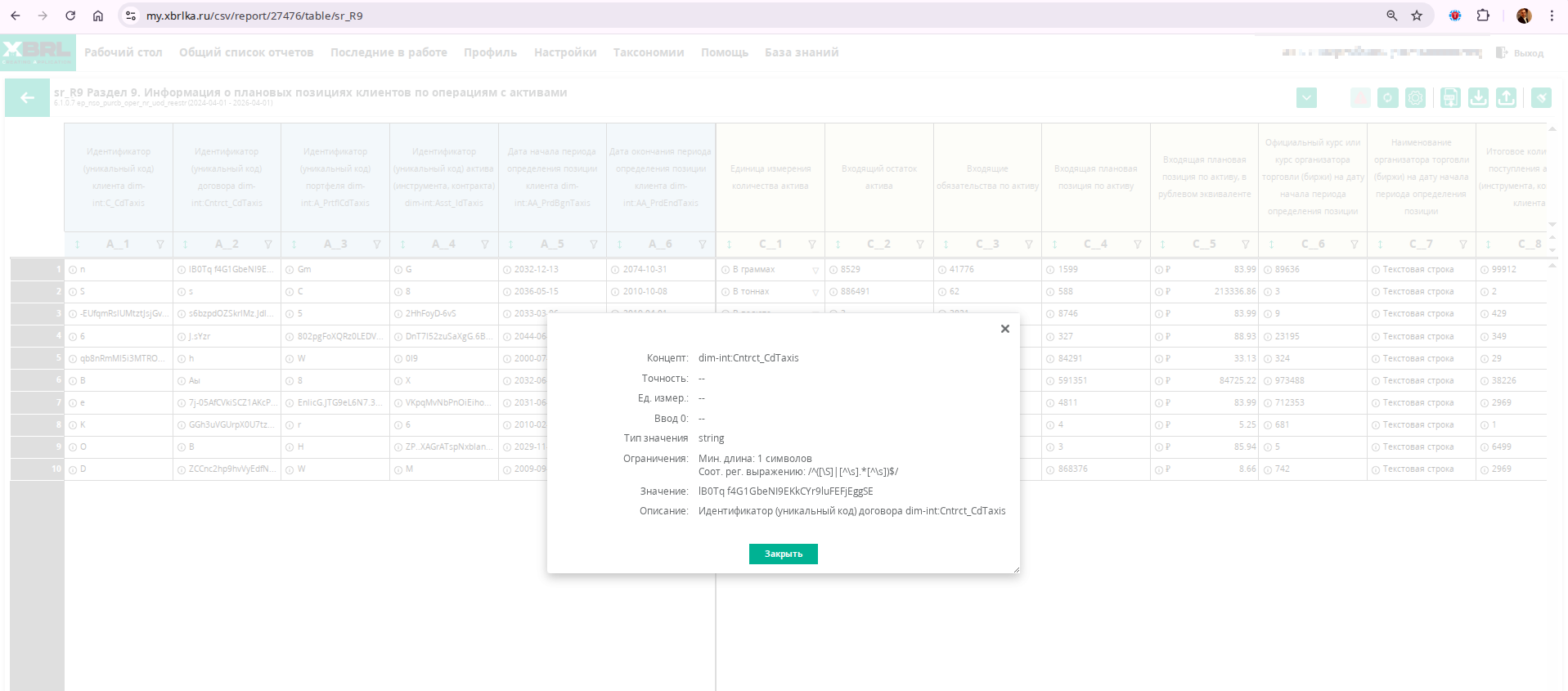The height and width of the screenshot is (691, 1568).
Task: Go back using the left arrow button
Action: point(27,98)
